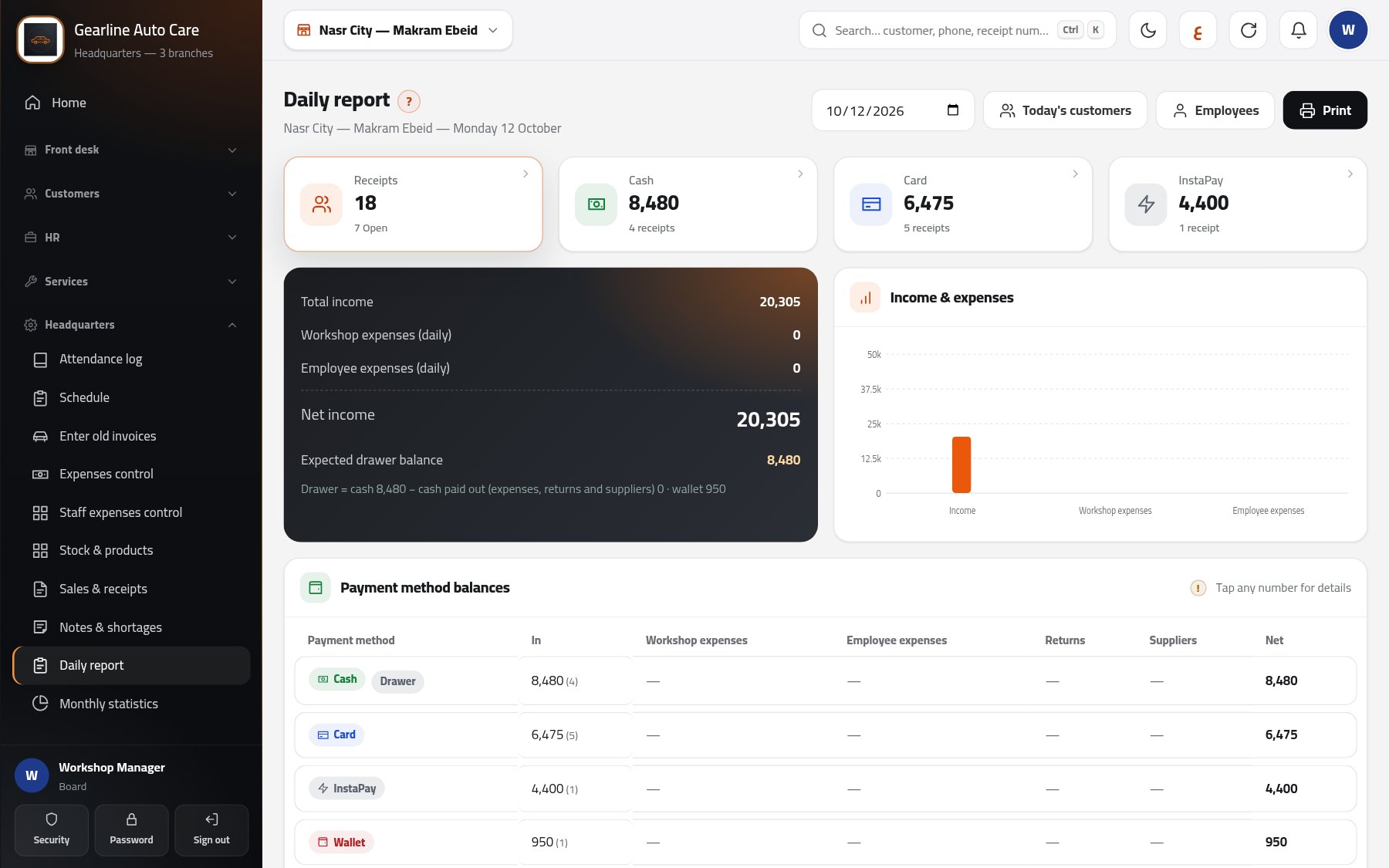Expand the Services section
Screen dimensions: 1389x868
131,282
